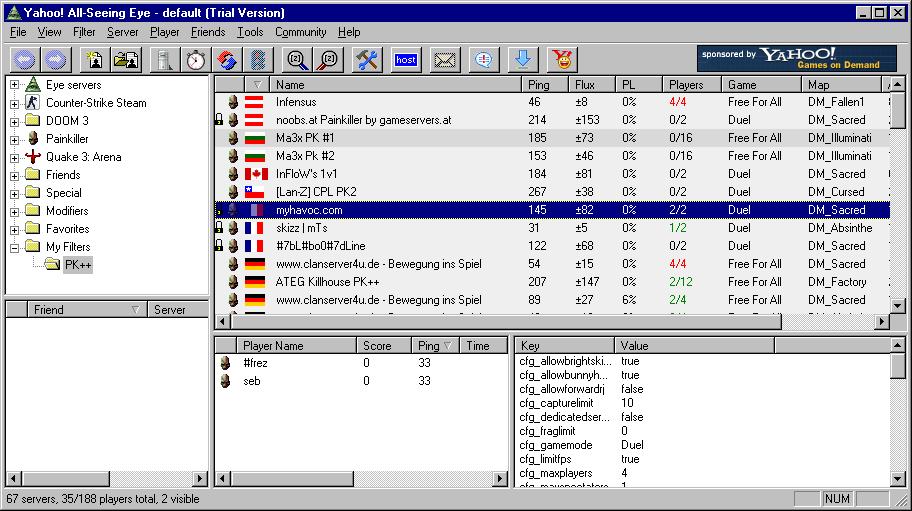Expand the Eye servers tree node

pyautogui.click(x=15, y=85)
